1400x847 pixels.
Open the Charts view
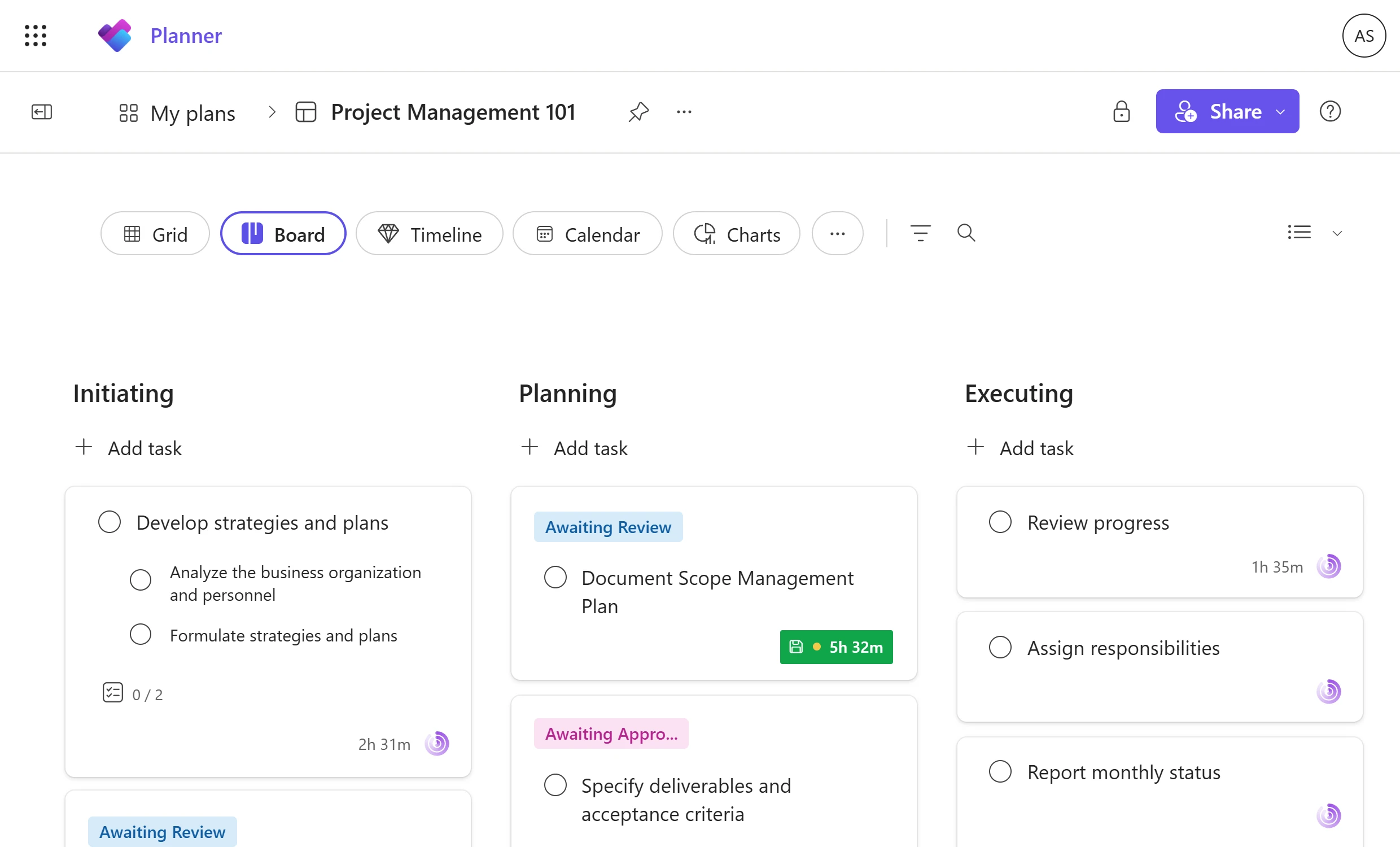(736, 234)
